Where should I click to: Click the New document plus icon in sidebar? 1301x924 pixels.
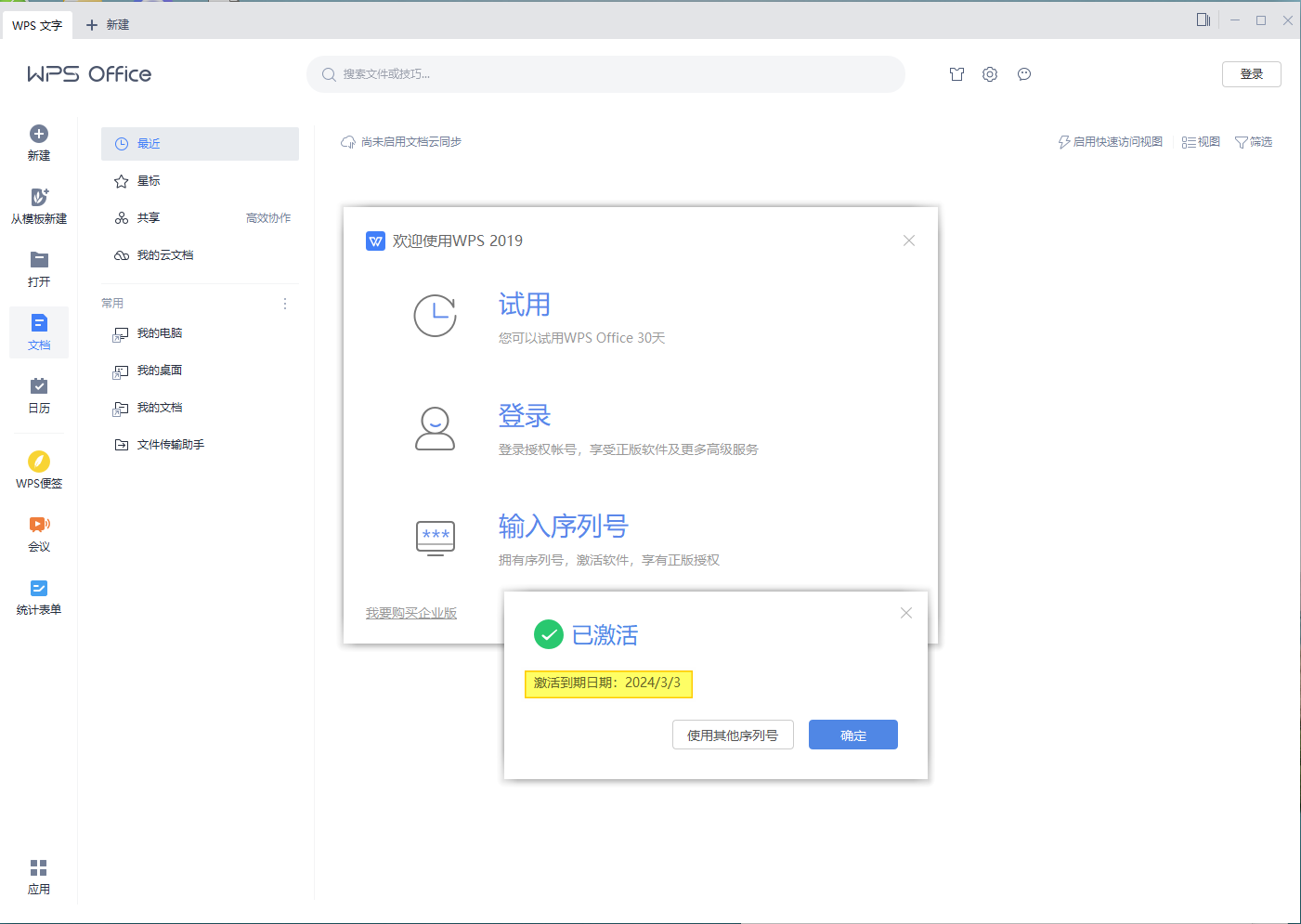click(39, 135)
